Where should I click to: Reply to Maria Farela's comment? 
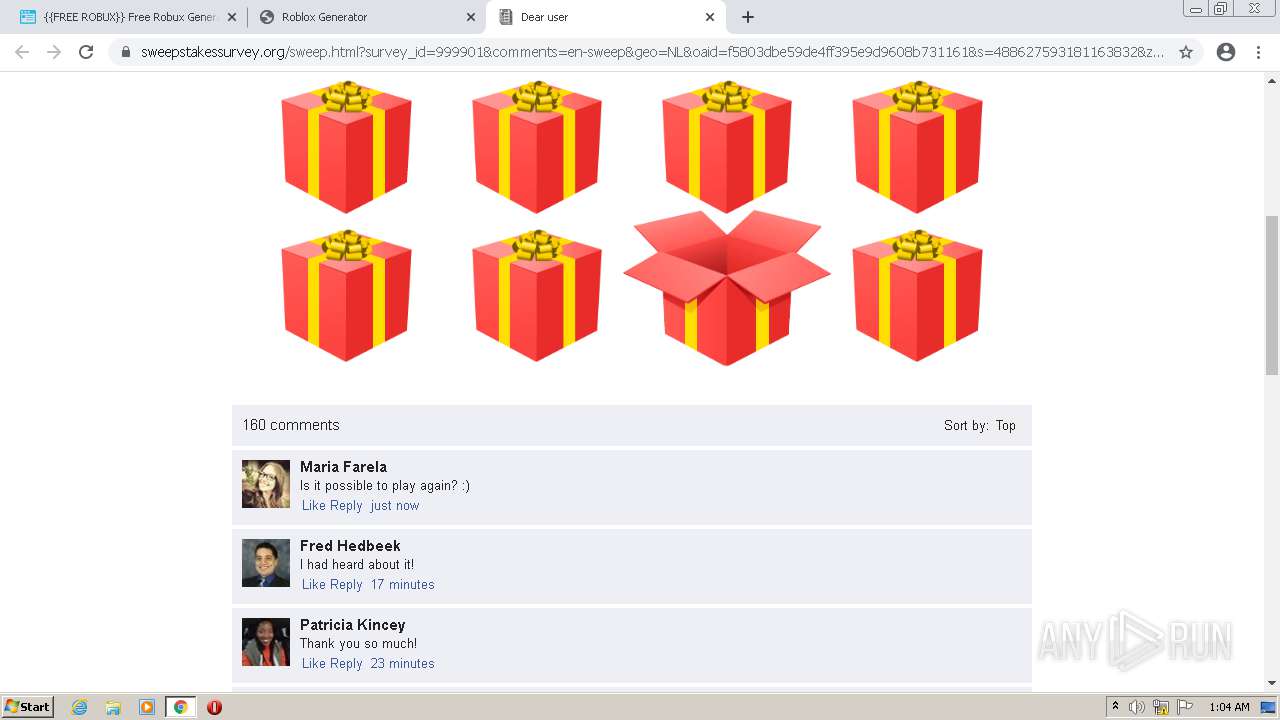click(x=346, y=506)
